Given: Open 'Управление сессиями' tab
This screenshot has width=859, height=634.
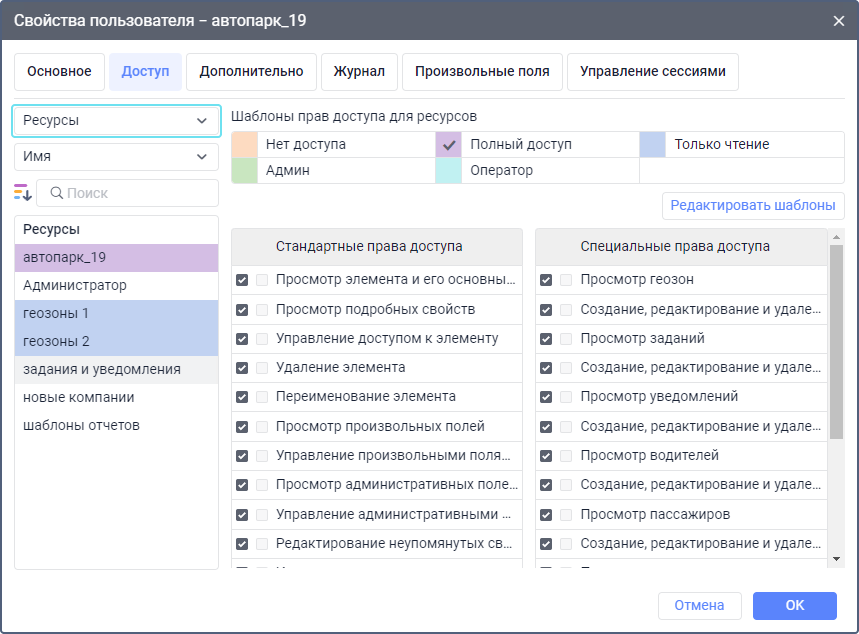Looking at the screenshot, I should pos(652,72).
